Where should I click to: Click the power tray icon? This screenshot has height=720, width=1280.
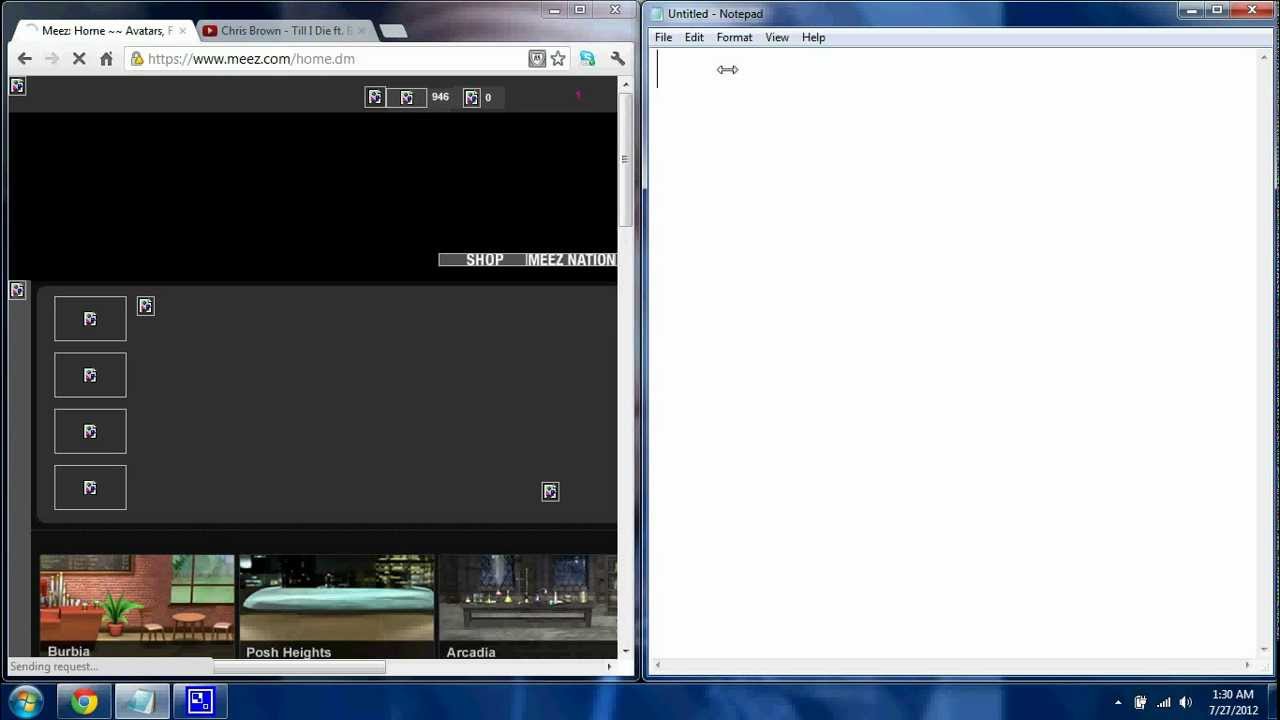[x=1140, y=702]
